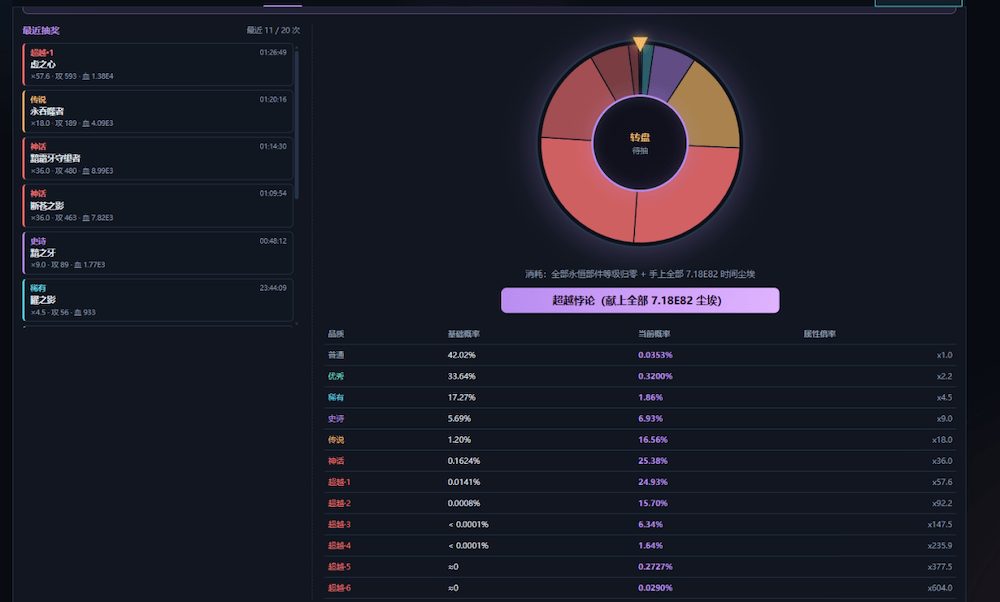
Task: Click the 超越-5 quality label
Action: click(339, 566)
